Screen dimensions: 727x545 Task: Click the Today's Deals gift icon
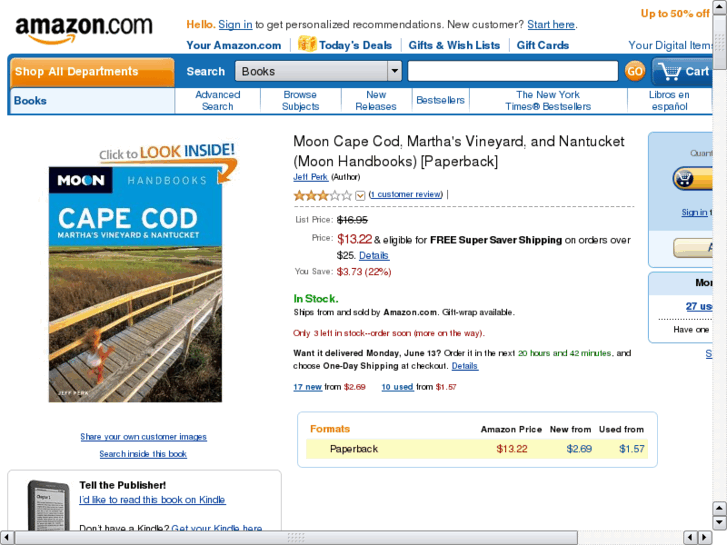click(306, 44)
